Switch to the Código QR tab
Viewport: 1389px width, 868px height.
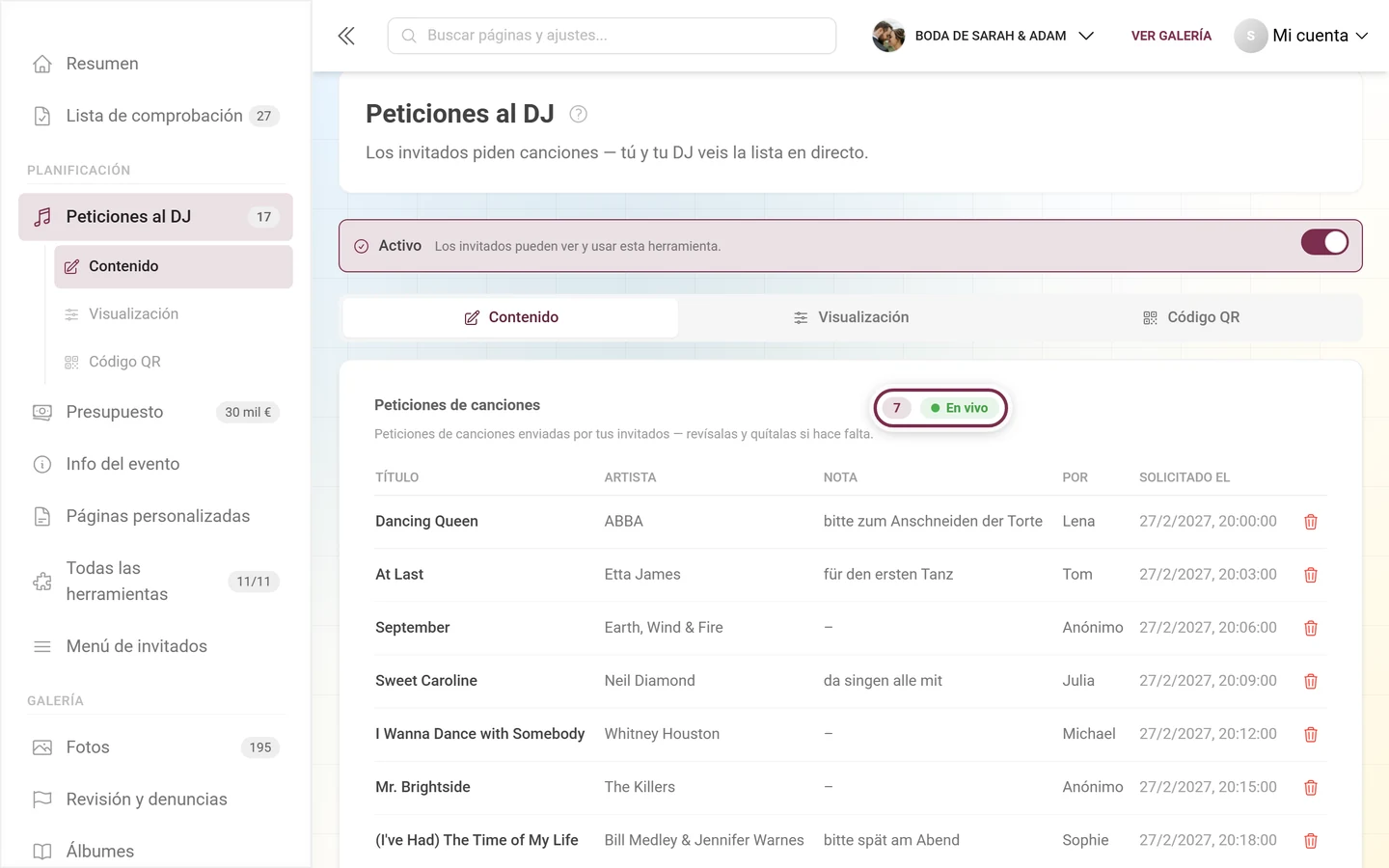tap(1190, 317)
